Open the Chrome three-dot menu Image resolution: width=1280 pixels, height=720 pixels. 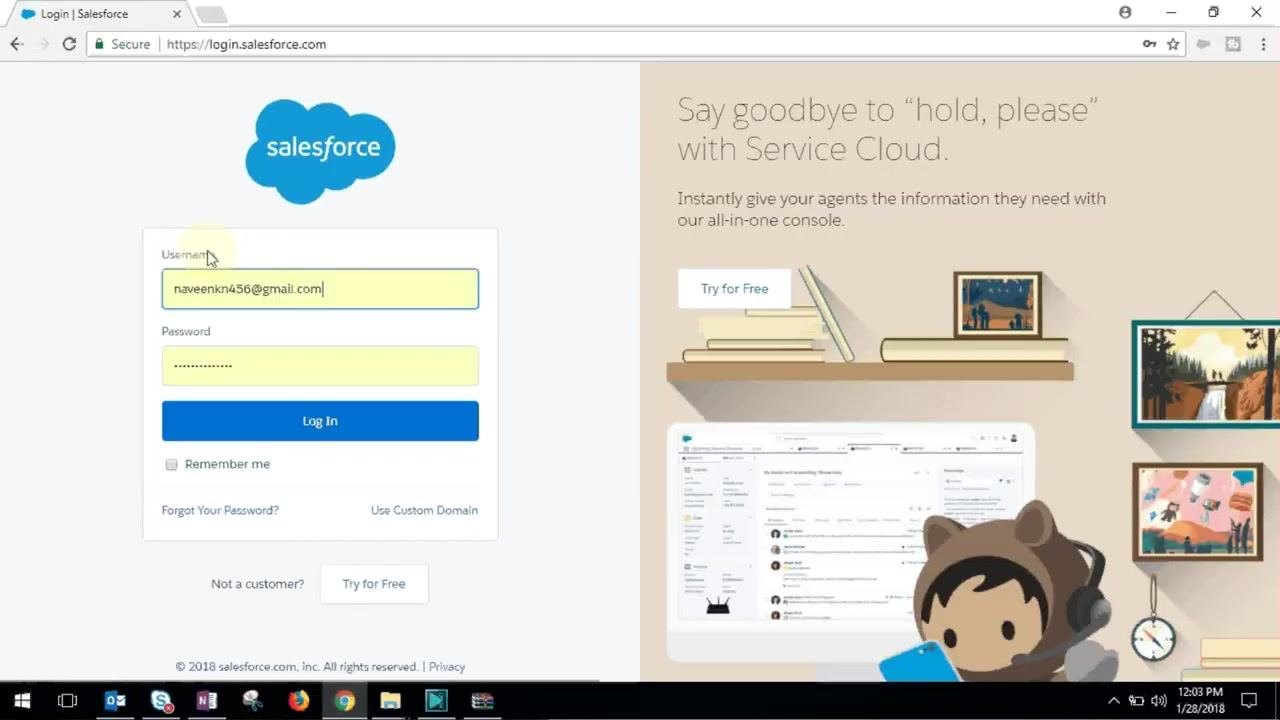1262,44
